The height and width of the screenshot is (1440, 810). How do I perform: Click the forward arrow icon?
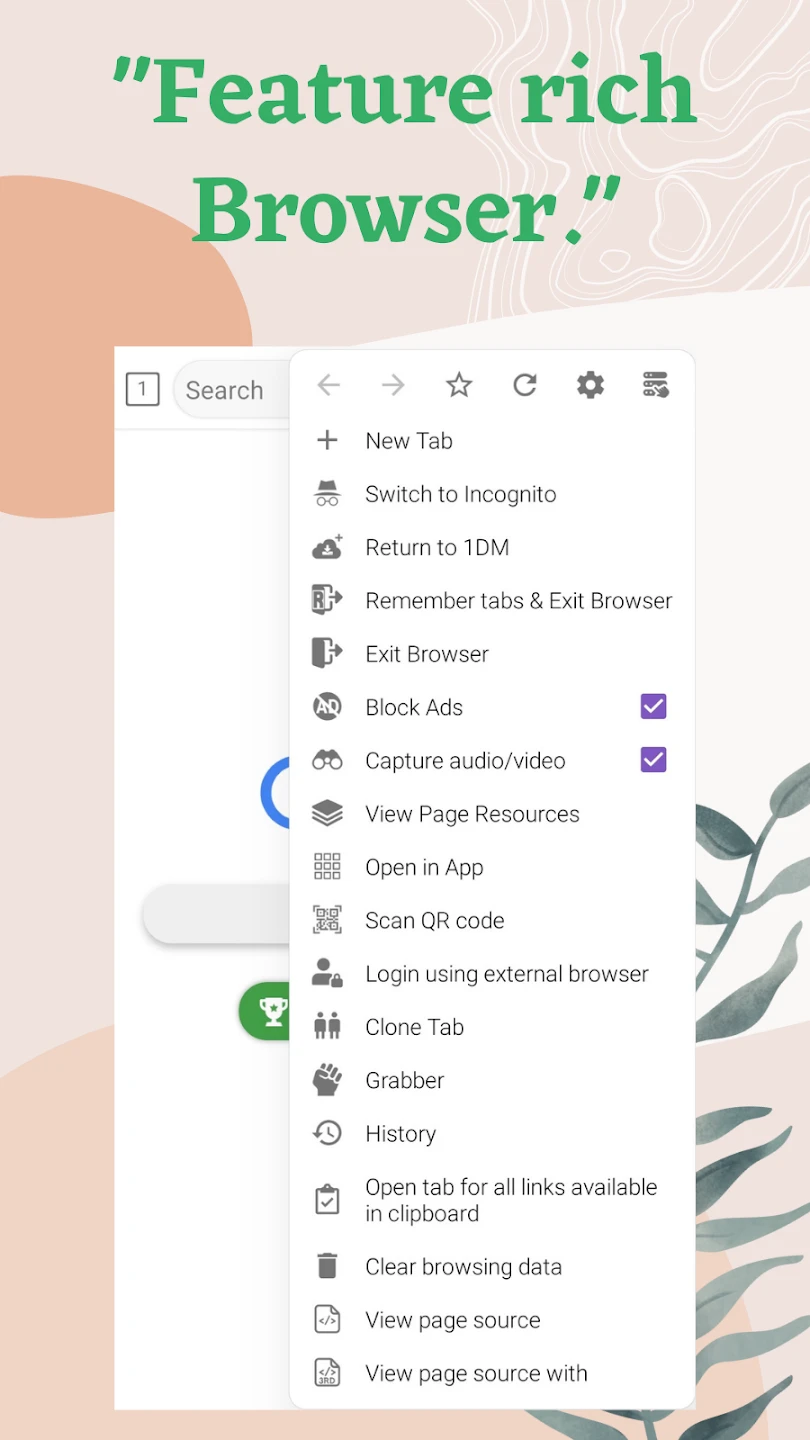coord(393,385)
